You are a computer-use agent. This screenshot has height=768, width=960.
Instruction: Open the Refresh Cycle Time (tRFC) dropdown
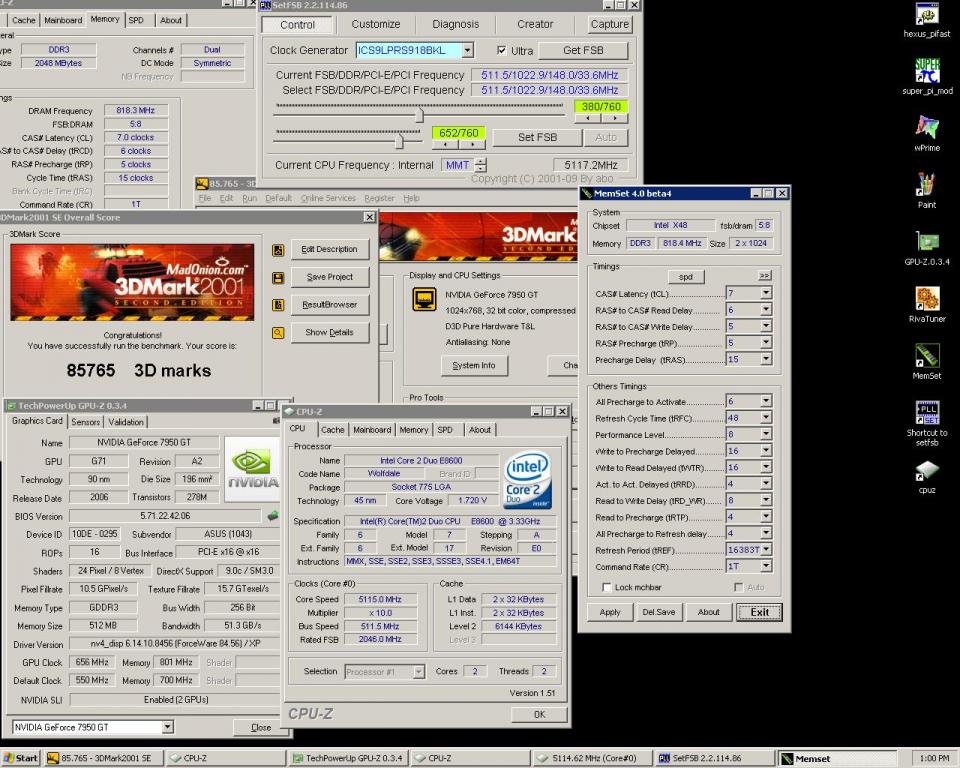tap(766, 418)
